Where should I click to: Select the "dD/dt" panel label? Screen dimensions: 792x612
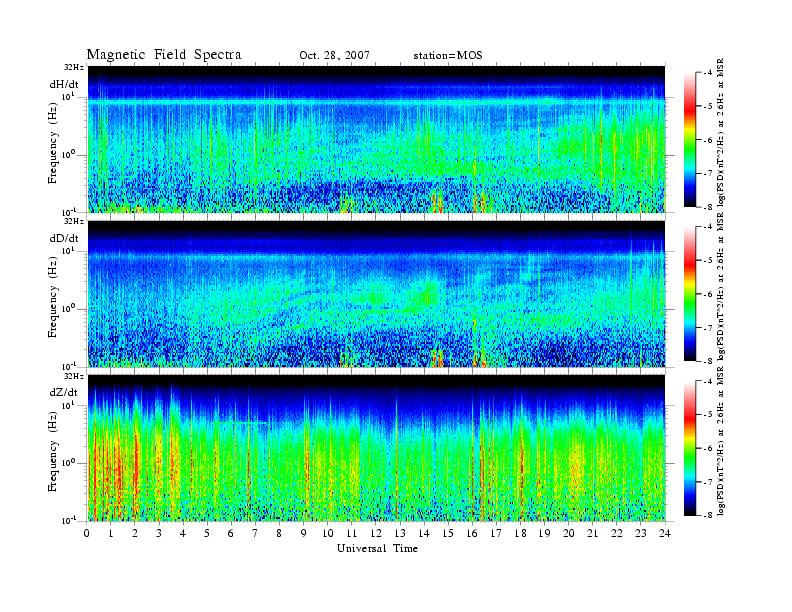point(64,238)
